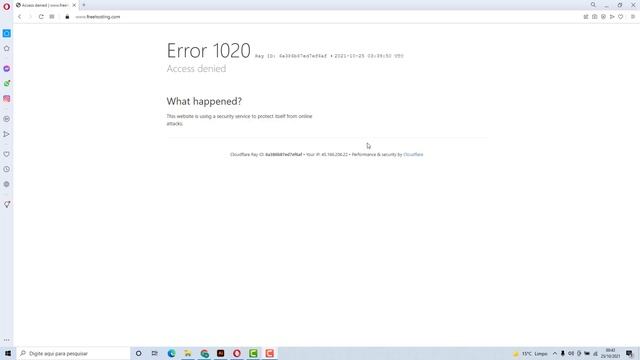Switch to Opera on the taskbar
Screen dimensions: 640x360
[237, 353]
